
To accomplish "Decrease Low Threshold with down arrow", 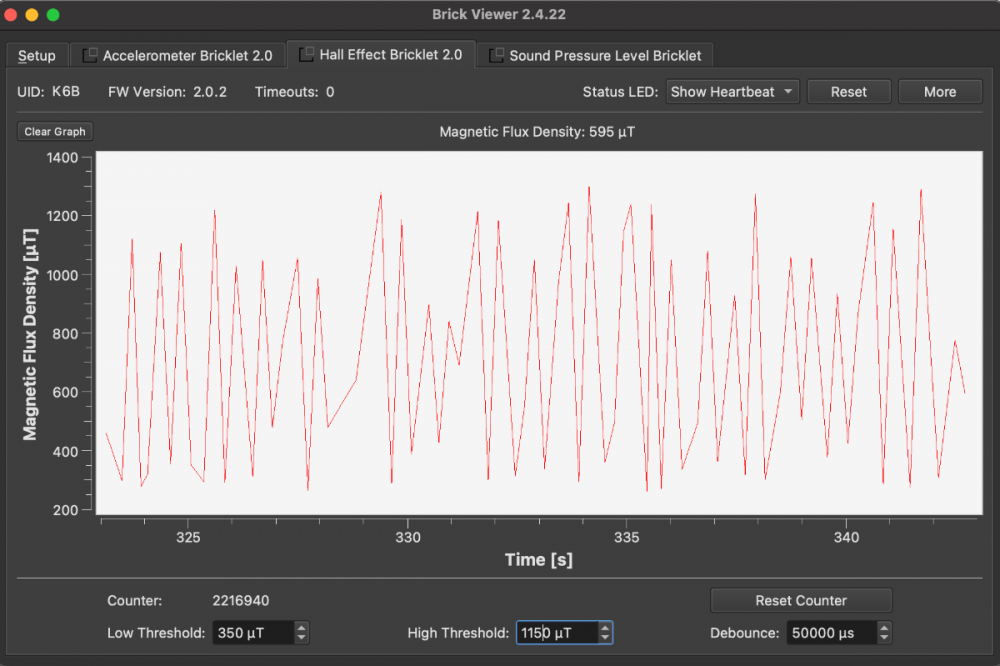I will pyautogui.click(x=302, y=638).
